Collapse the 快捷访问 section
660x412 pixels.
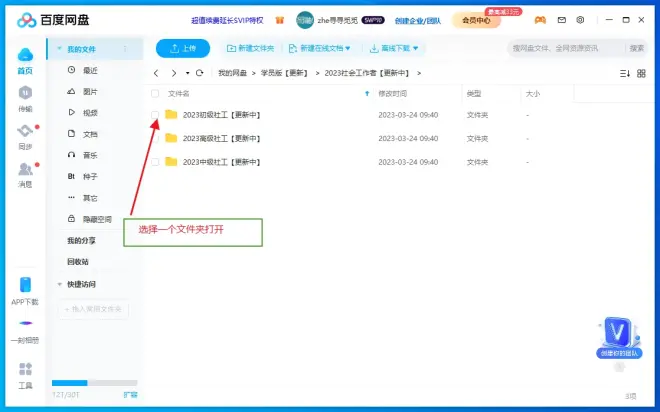pyautogui.click(x=59, y=284)
